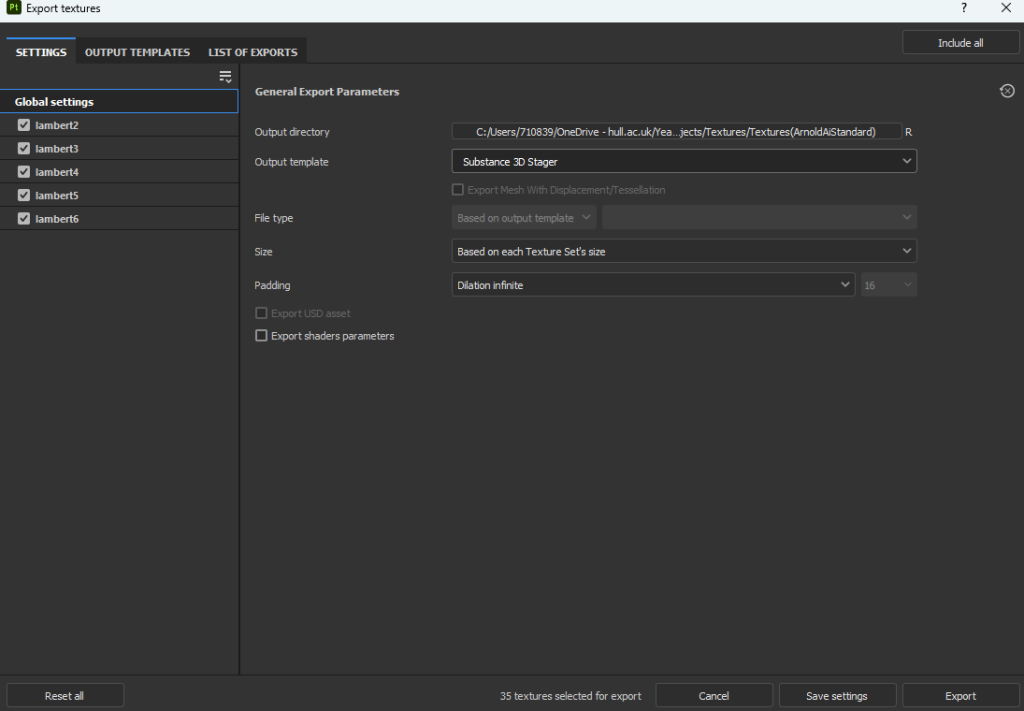Click the reset parameters icon at top right
This screenshot has width=1024, height=711.
pos(1007,91)
